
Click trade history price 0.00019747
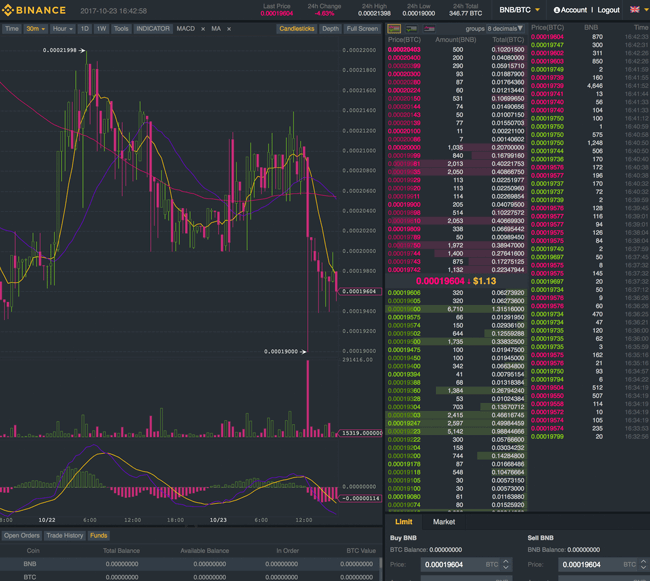[547, 45]
